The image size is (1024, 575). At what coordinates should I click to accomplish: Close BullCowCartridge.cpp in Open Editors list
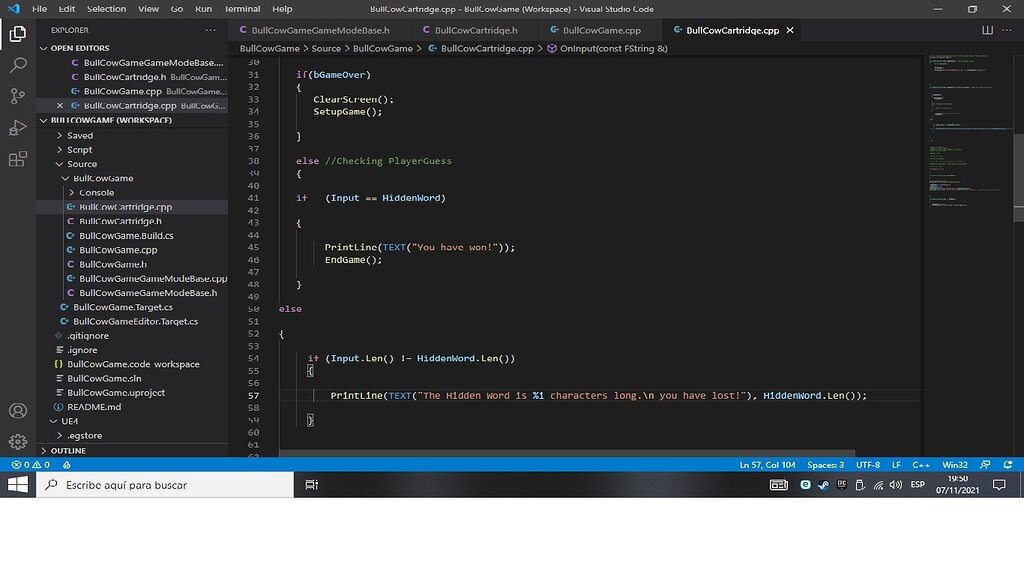coord(60,105)
